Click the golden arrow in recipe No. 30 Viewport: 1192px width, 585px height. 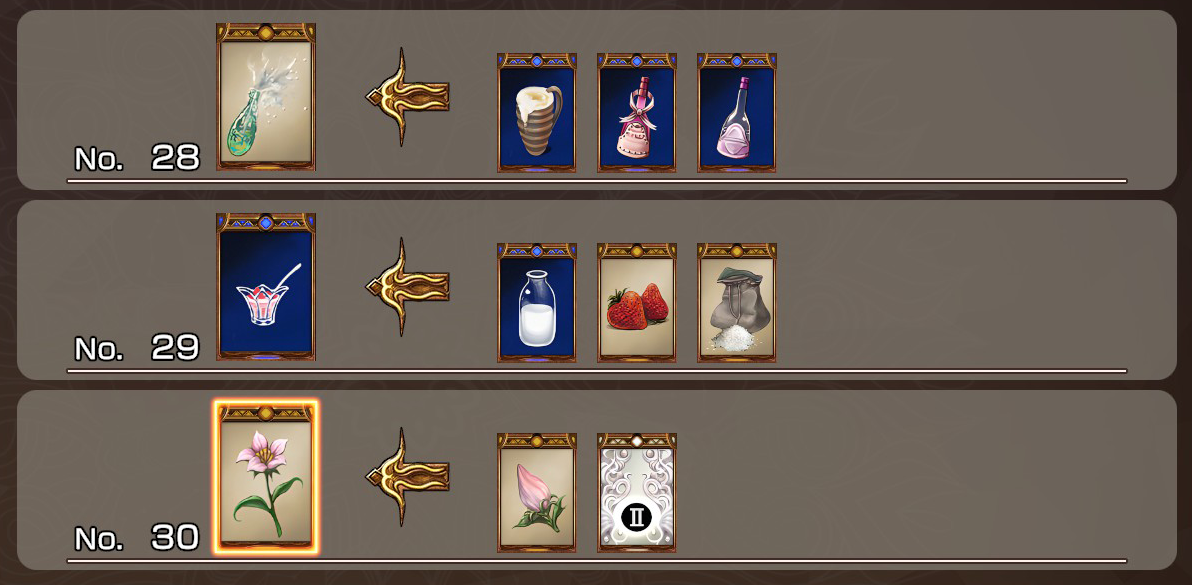[407, 476]
